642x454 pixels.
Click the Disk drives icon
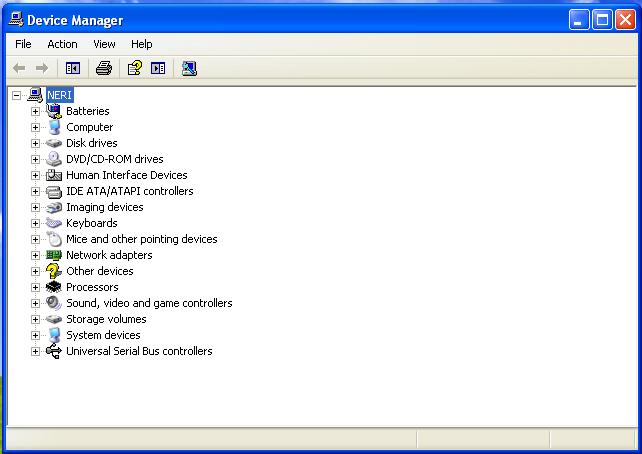[x=54, y=143]
